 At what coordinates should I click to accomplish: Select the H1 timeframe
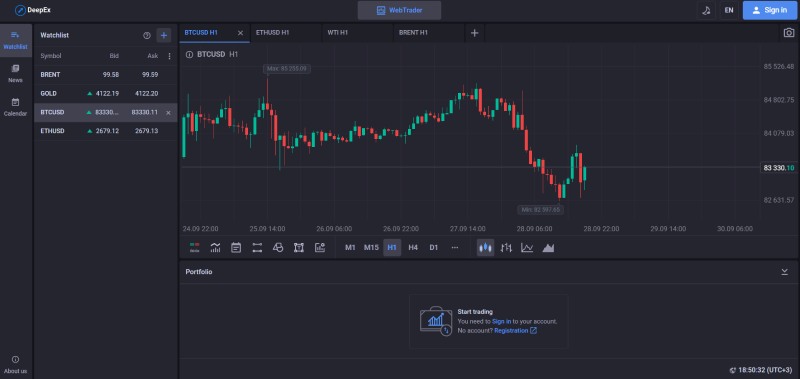(392, 247)
